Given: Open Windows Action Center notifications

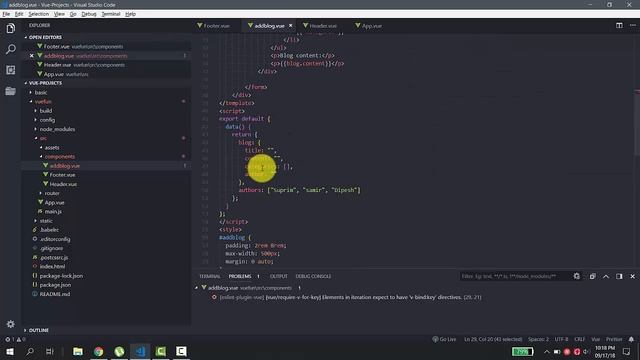Looking at the screenshot, I should [627, 351].
